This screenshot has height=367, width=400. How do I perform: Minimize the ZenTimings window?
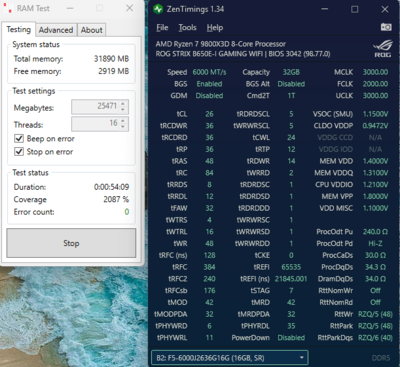click(325, 9)
